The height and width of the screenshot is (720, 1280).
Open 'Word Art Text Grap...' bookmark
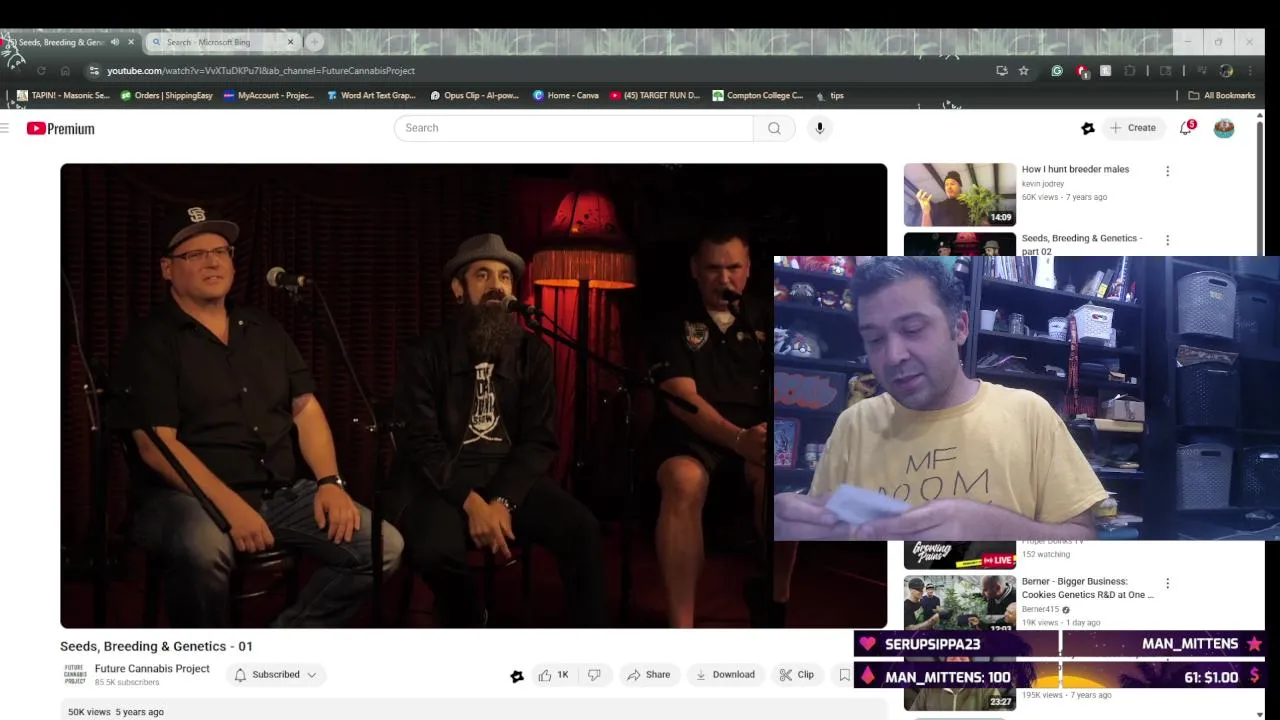point(371,96)
